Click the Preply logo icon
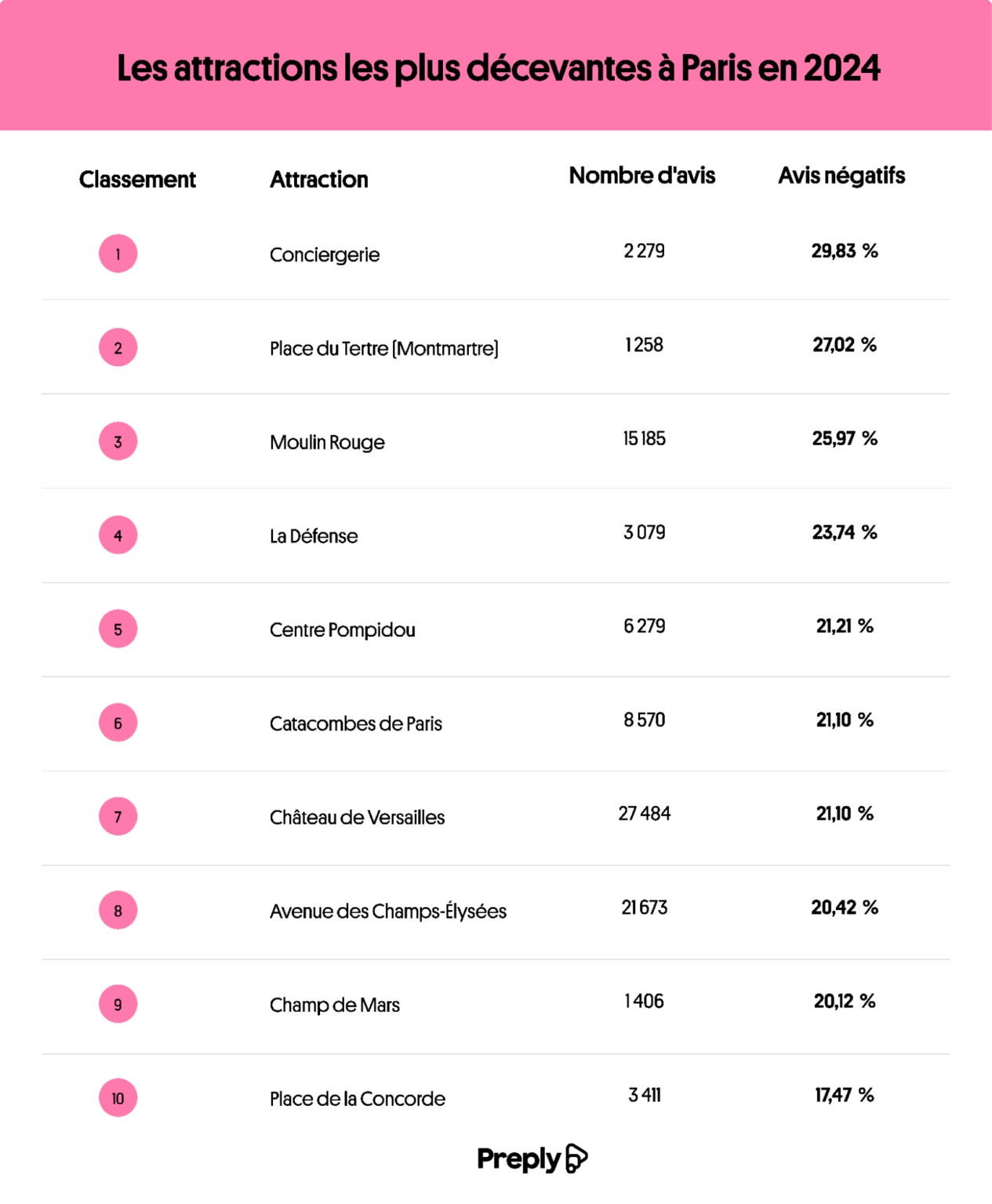 pyautogui.click(x=576, y=1158)
